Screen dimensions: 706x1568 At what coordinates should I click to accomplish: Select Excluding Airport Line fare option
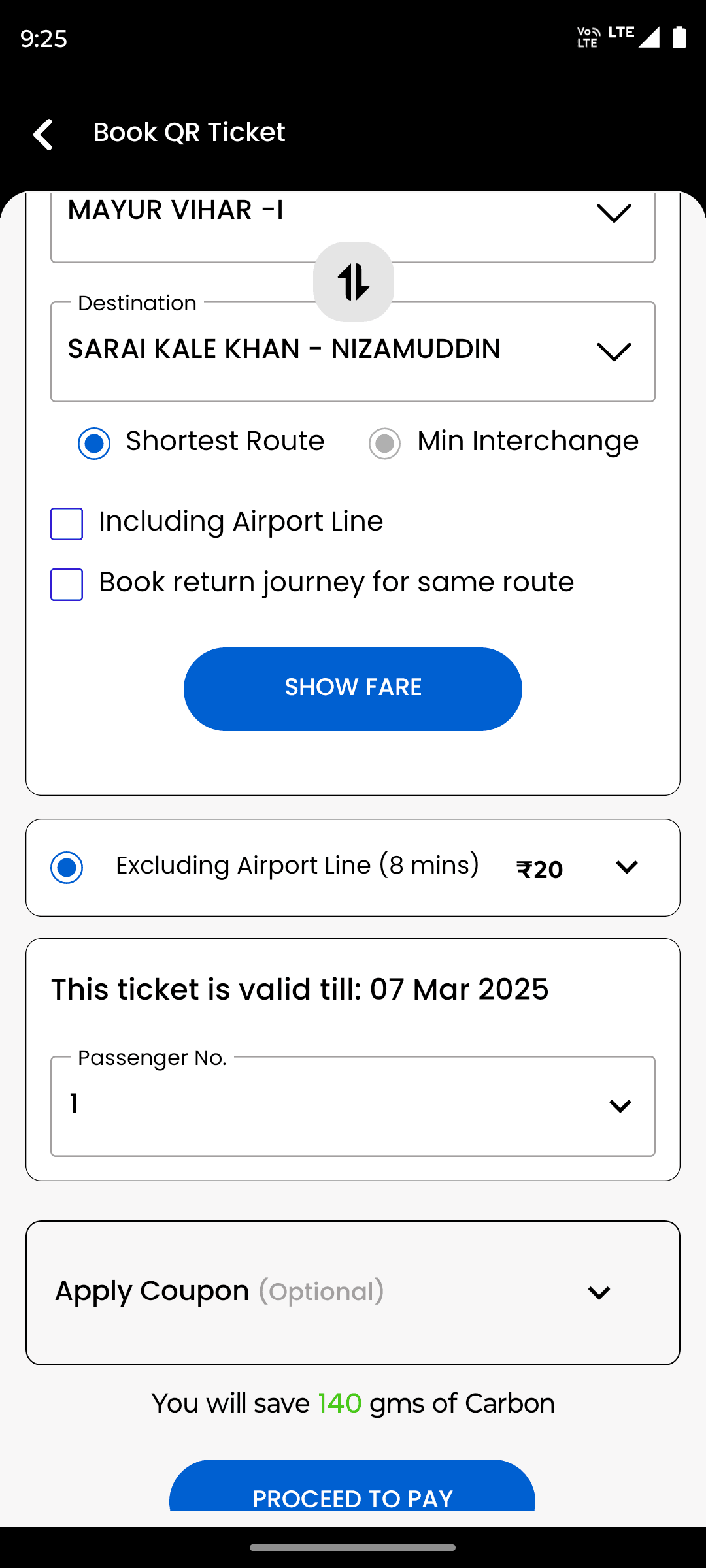coord(67,868)
